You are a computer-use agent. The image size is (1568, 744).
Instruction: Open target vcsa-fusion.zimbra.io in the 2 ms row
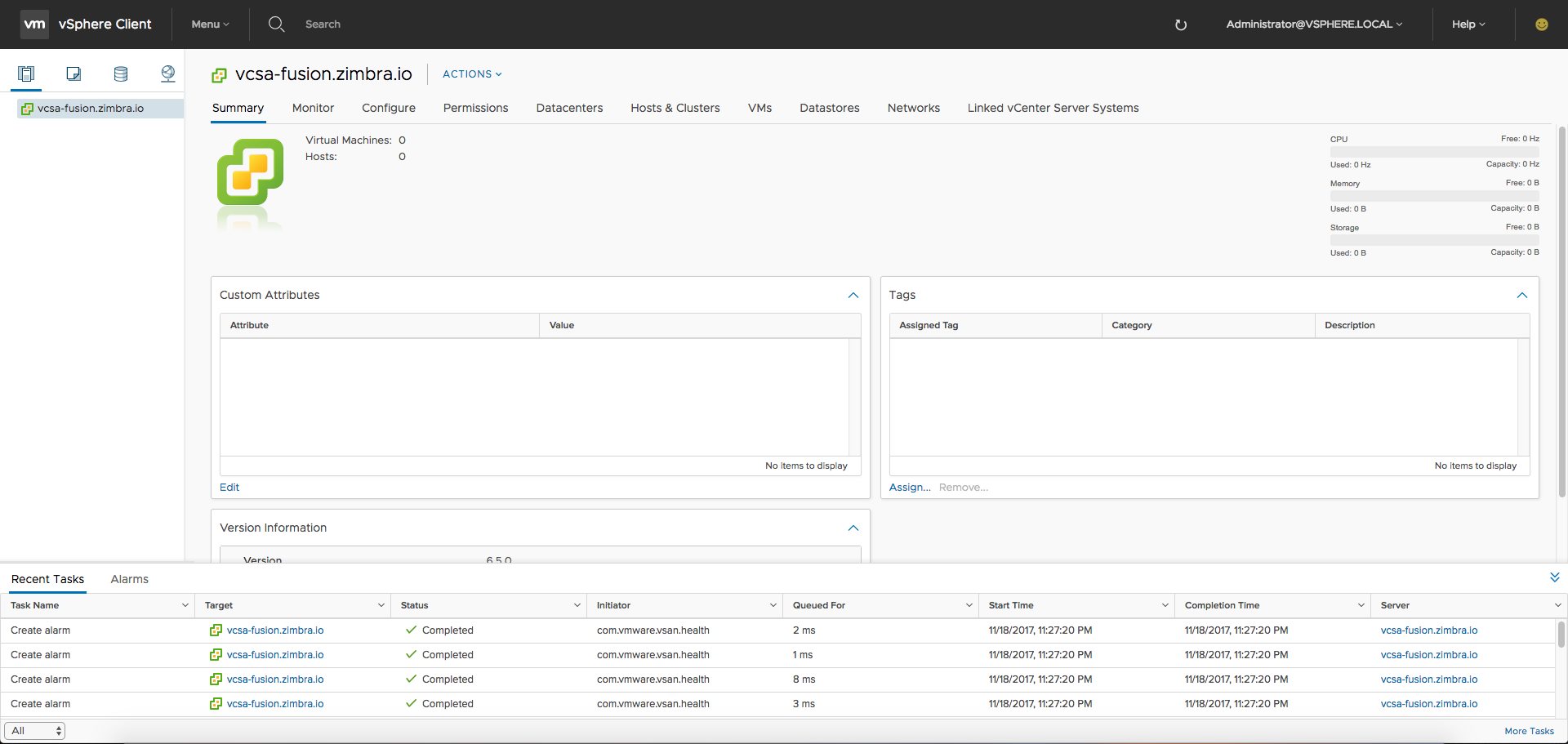[275, 630]
